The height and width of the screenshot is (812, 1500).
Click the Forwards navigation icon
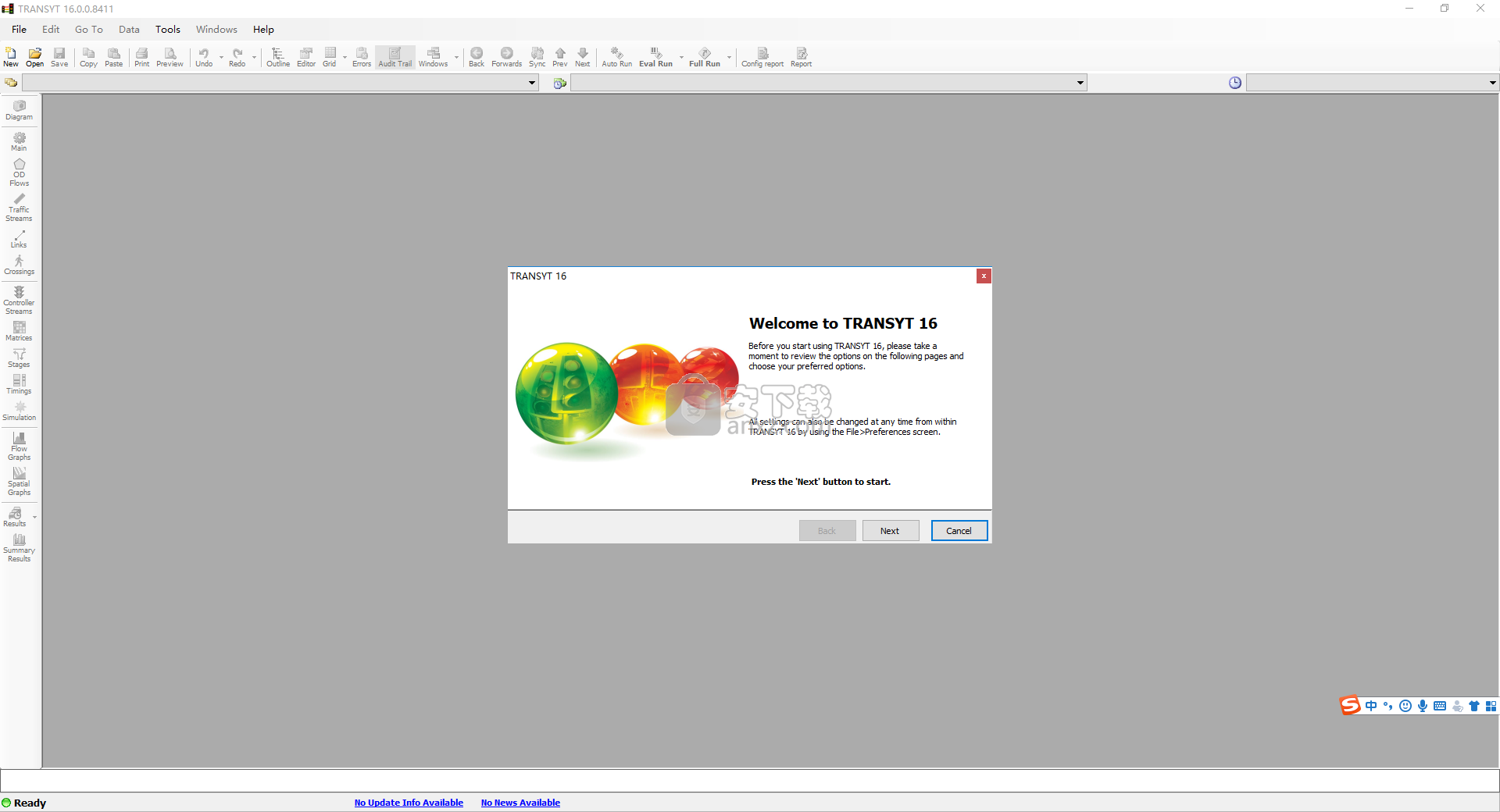click(507, 57)
